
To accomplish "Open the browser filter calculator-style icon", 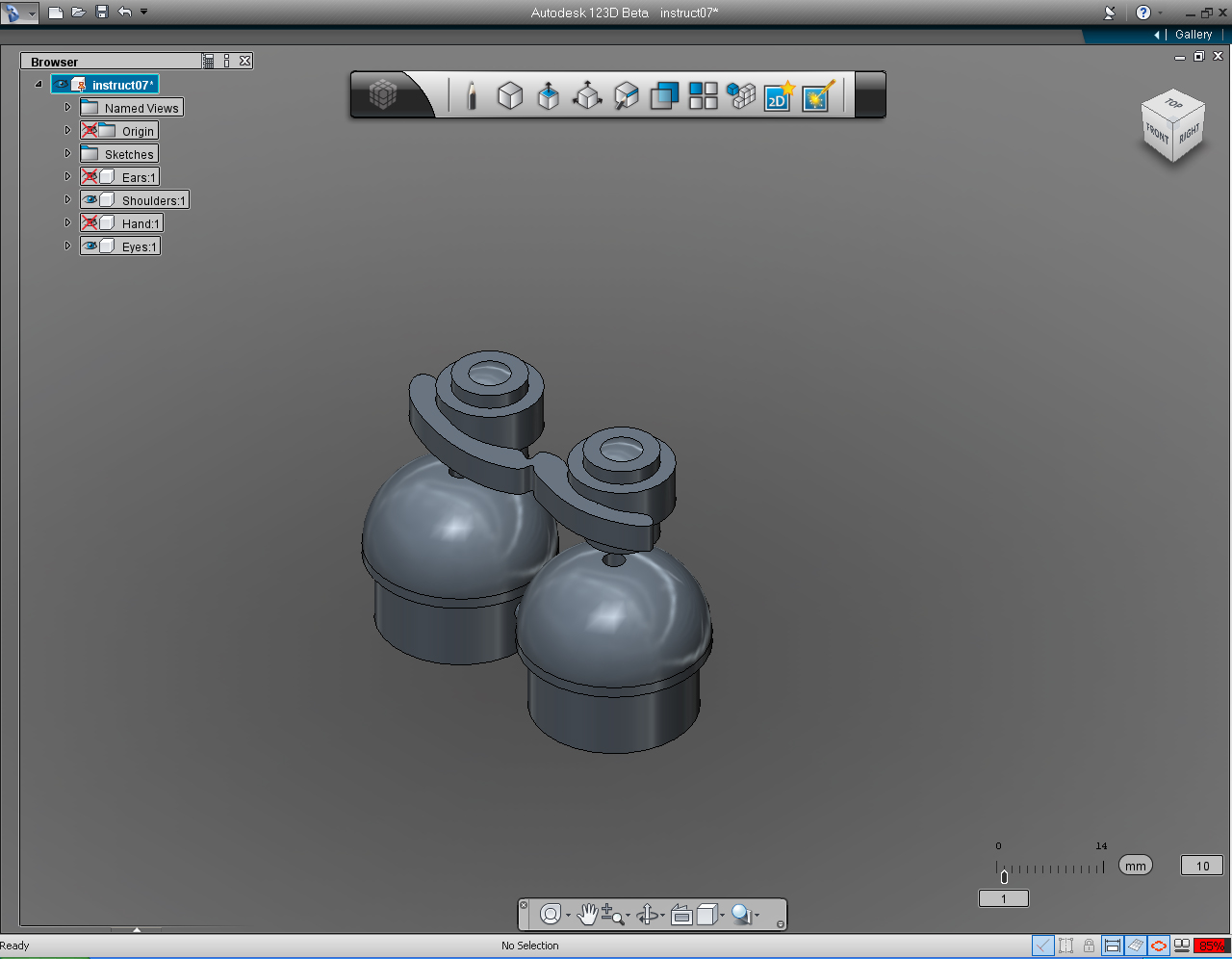I will tap(209, 61).
